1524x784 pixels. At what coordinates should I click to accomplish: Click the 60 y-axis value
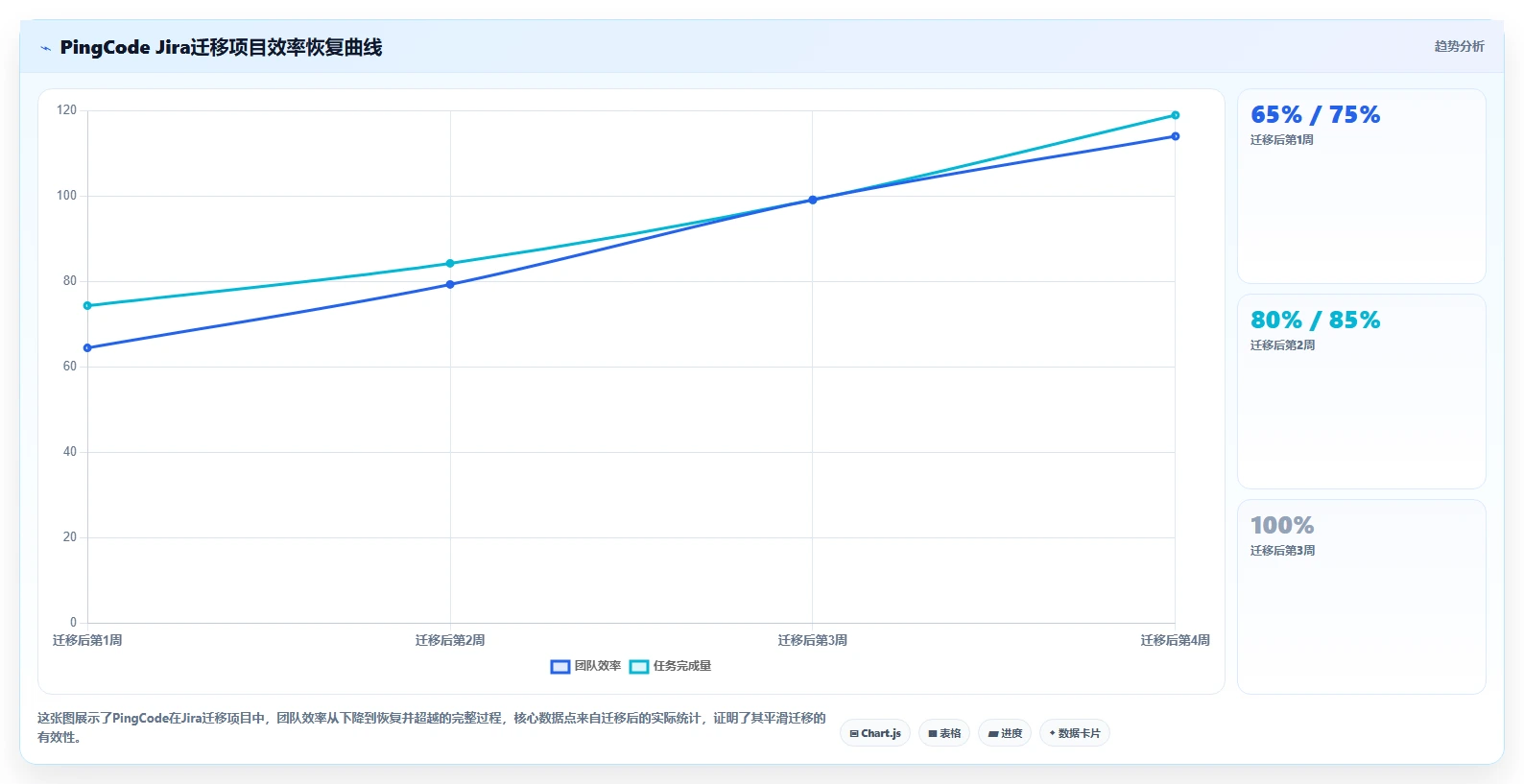click(70, 367)
